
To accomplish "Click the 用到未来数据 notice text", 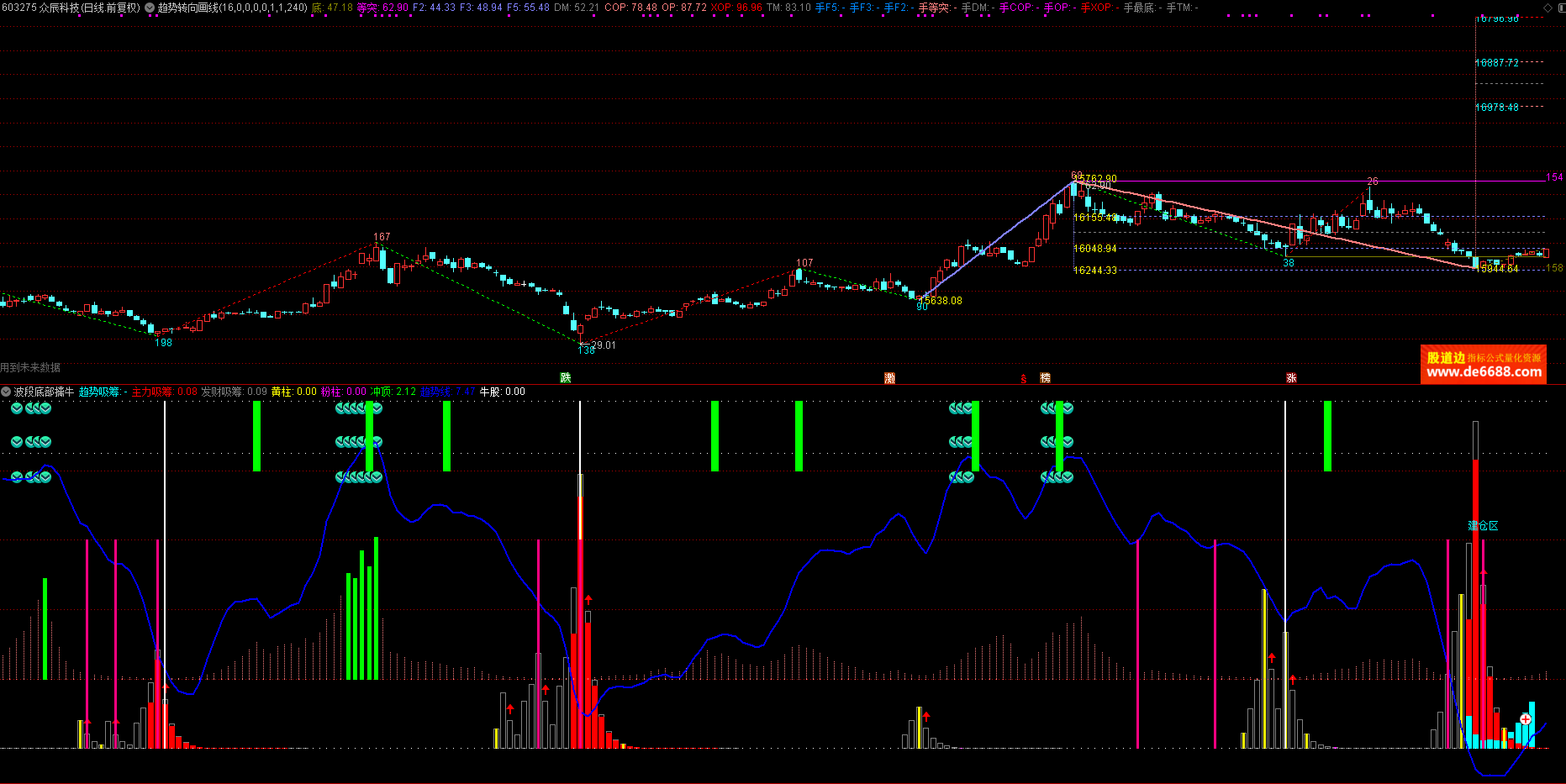I will 30,368.
